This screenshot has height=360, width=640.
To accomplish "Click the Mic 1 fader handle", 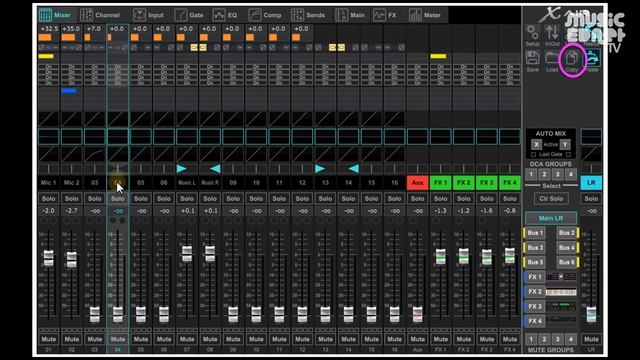I will coord(49,258).
